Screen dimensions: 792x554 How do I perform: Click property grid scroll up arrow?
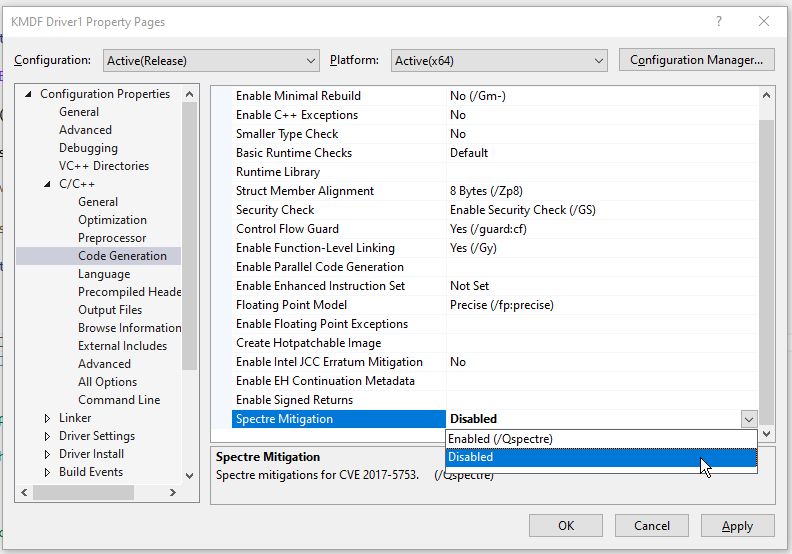point(766,95)
